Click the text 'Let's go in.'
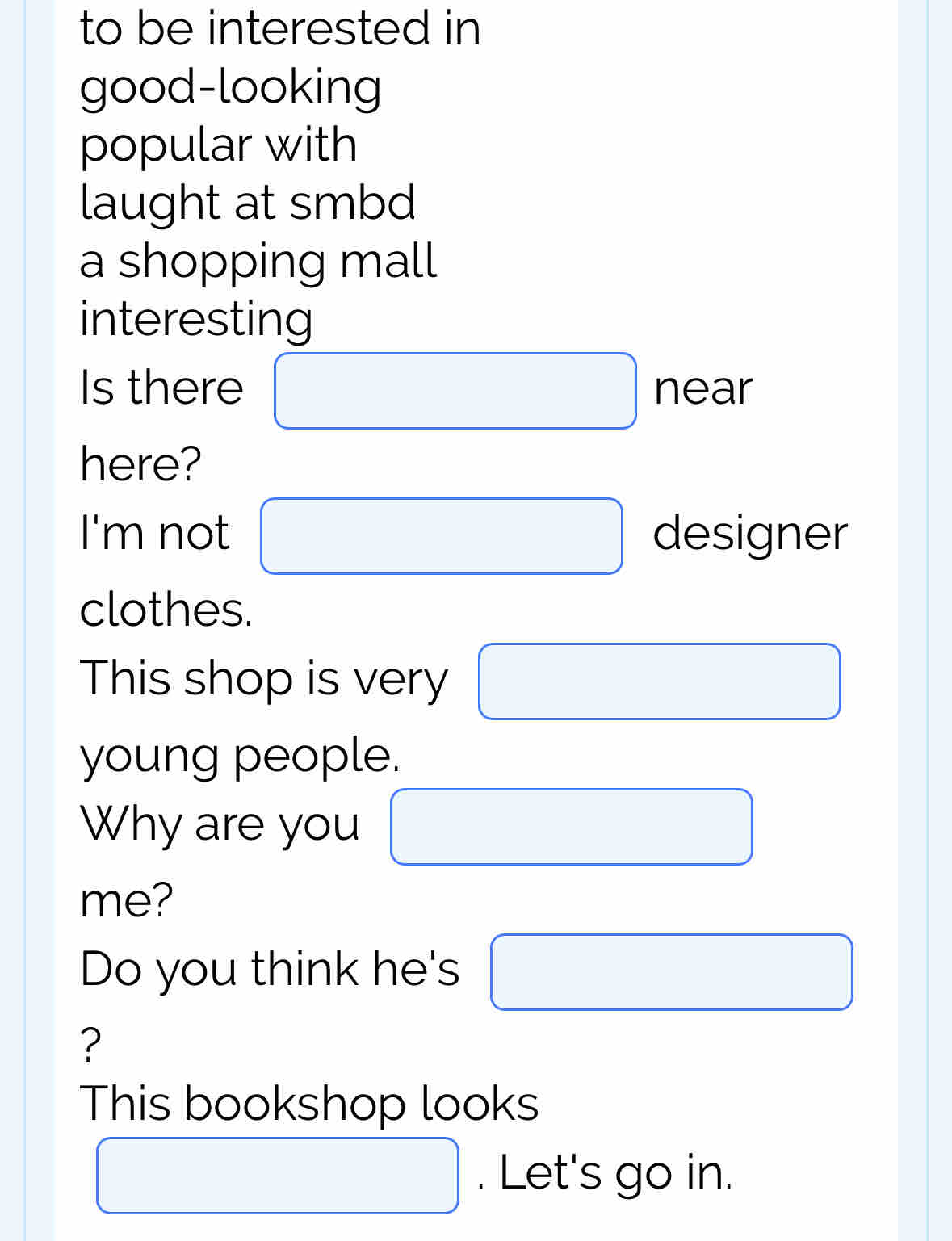This screenshot has width=952, height=1241. pos(616,1172)
